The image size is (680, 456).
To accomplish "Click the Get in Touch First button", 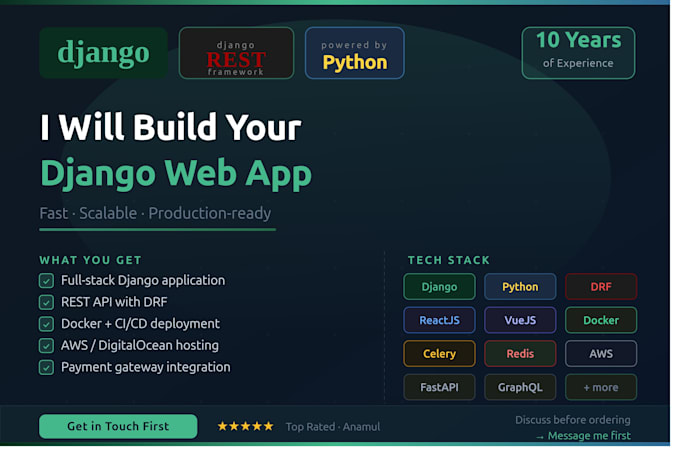I will [118, 426].
